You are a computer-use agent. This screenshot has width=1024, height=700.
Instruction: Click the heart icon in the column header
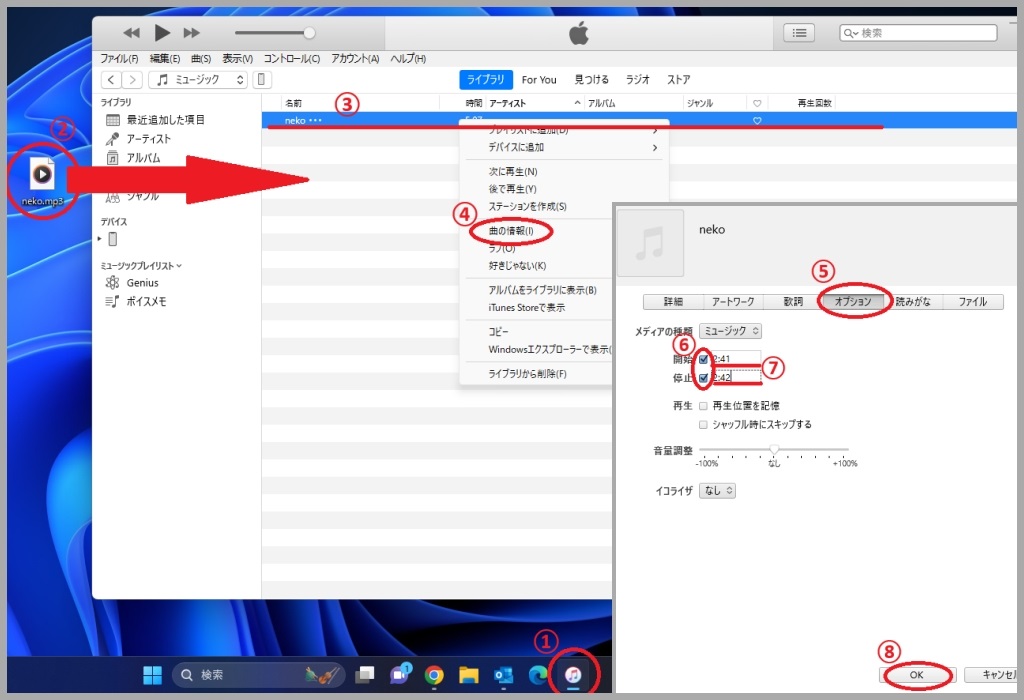click(757, 103)
